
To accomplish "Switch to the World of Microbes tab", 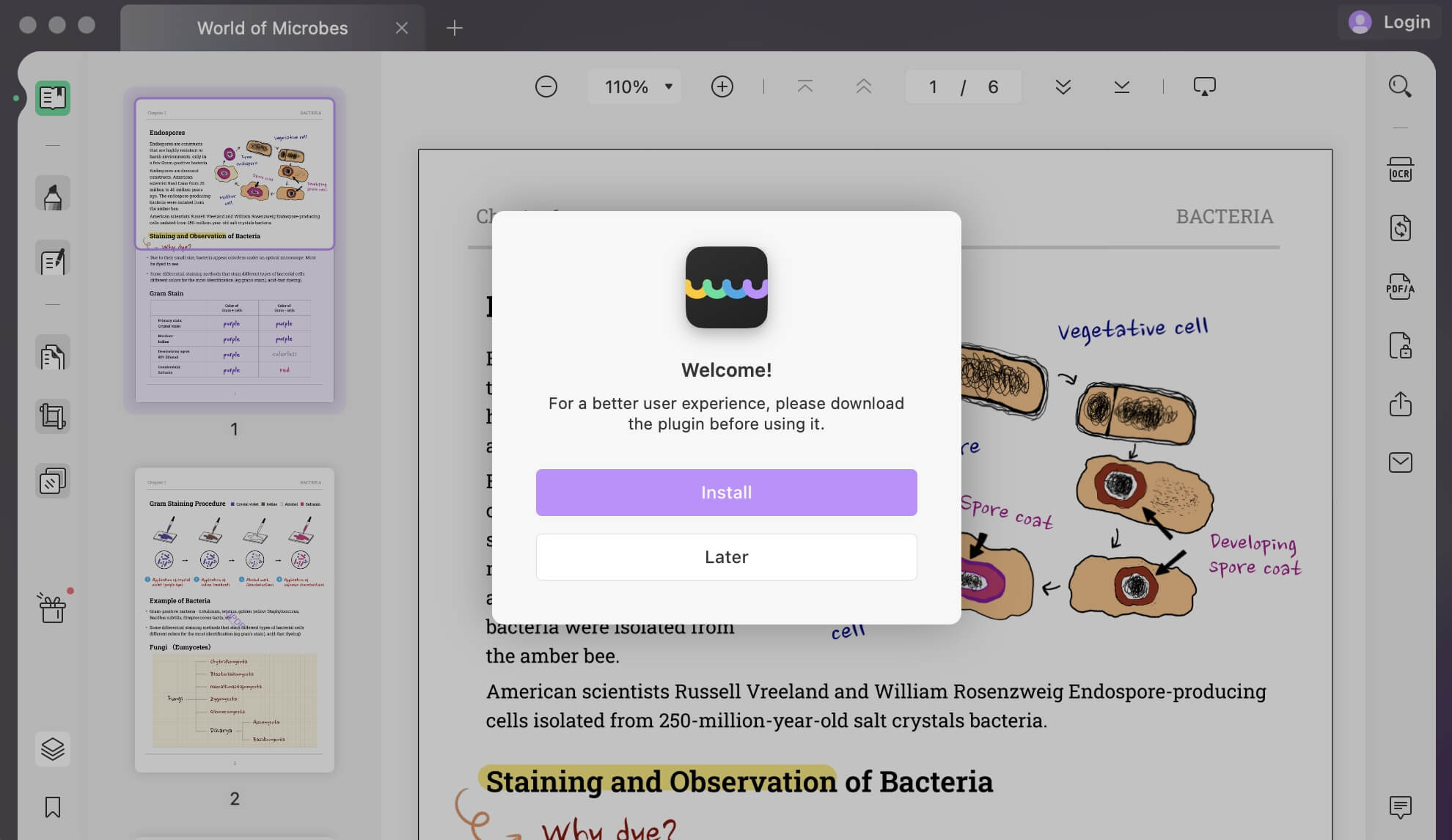I will pos(271,28).
